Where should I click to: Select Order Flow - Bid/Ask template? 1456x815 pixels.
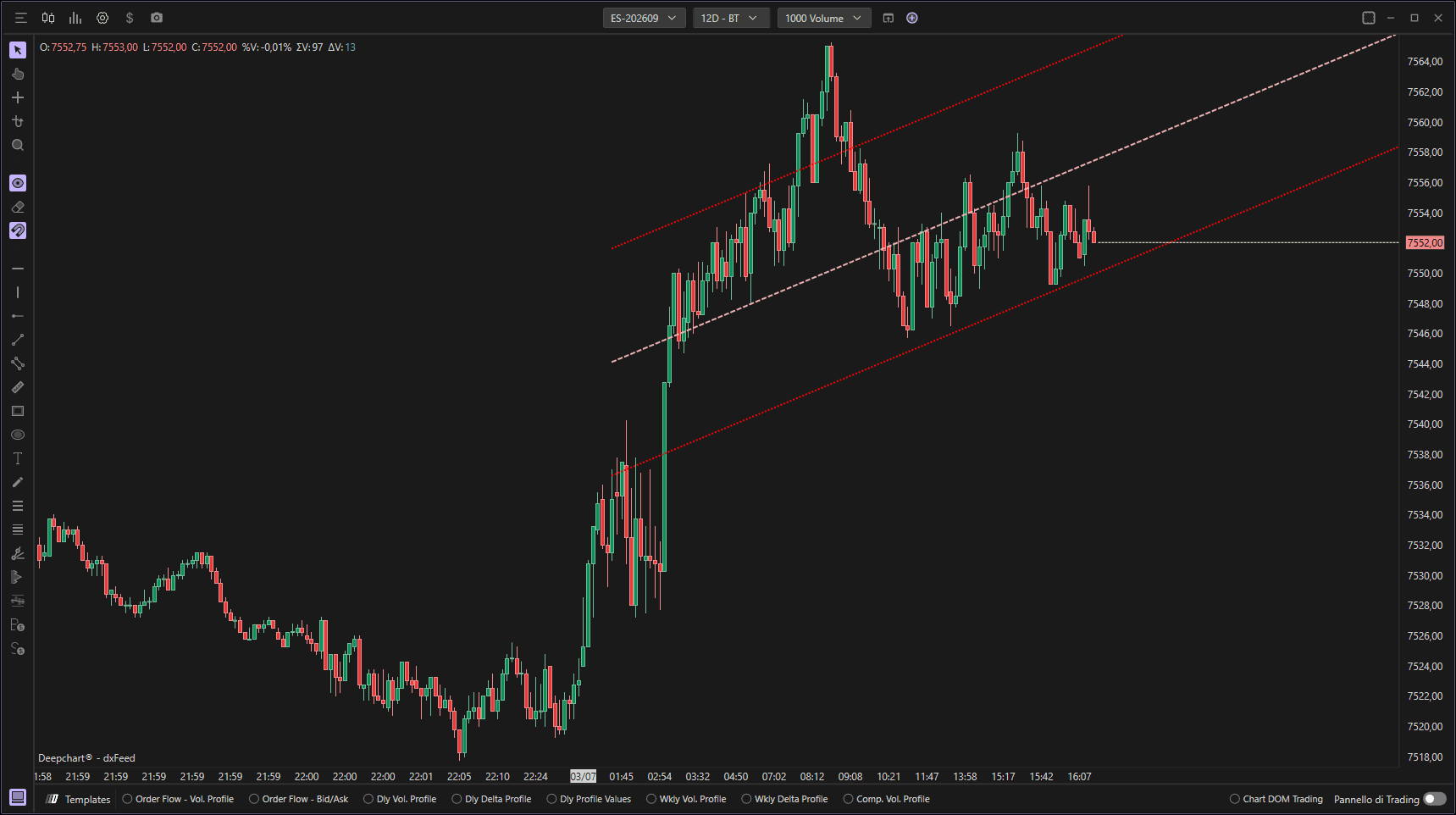(299, 799)
